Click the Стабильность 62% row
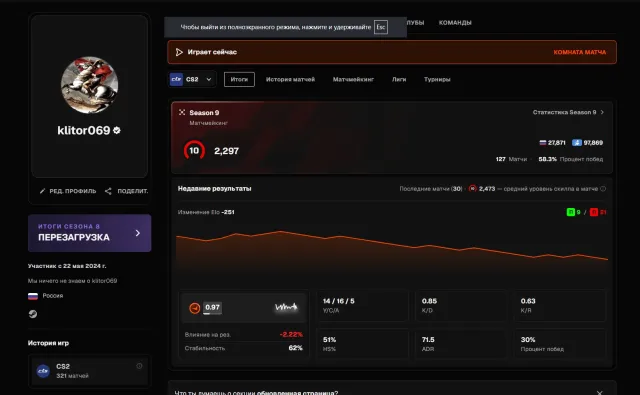Screen dimensions: 640x395 (x=244, y=348)
